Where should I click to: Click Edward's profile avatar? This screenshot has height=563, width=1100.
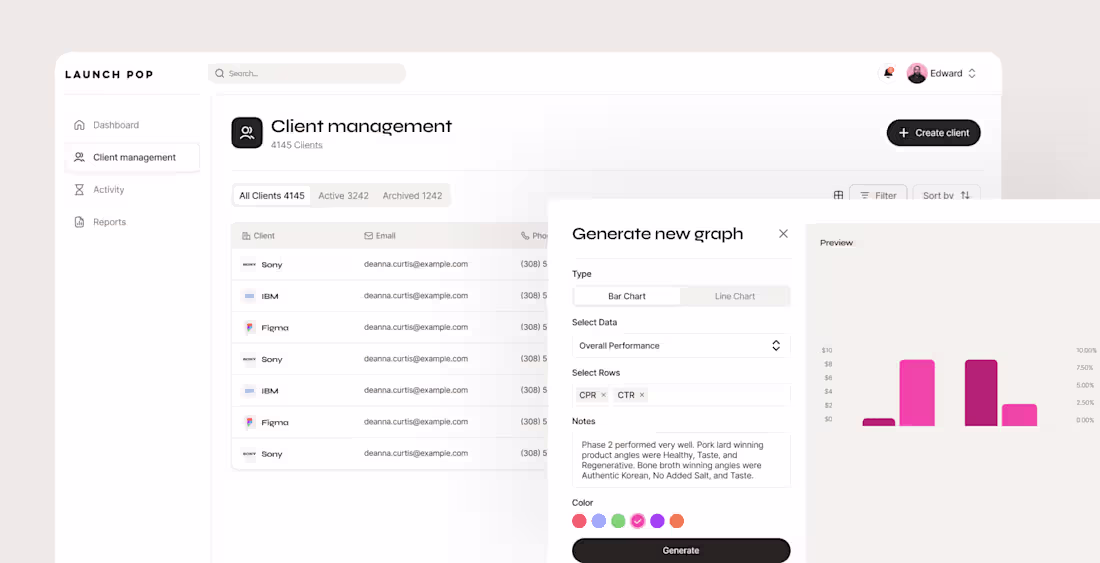(x=917, y=73)
